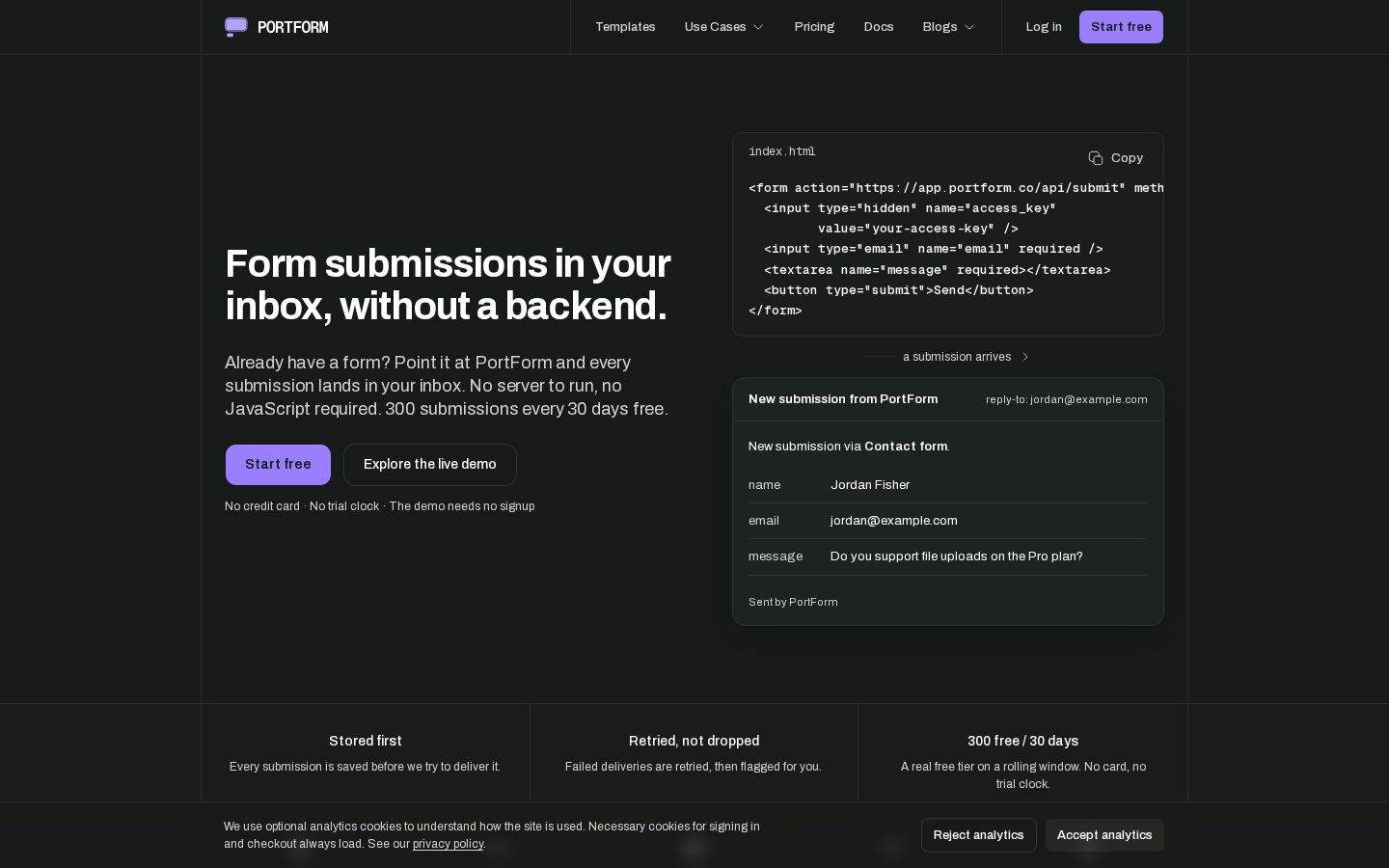This screenshot has width=1389, height=868.
Task: Click the code line with value="your-access-key"
Action: [918, 229]
